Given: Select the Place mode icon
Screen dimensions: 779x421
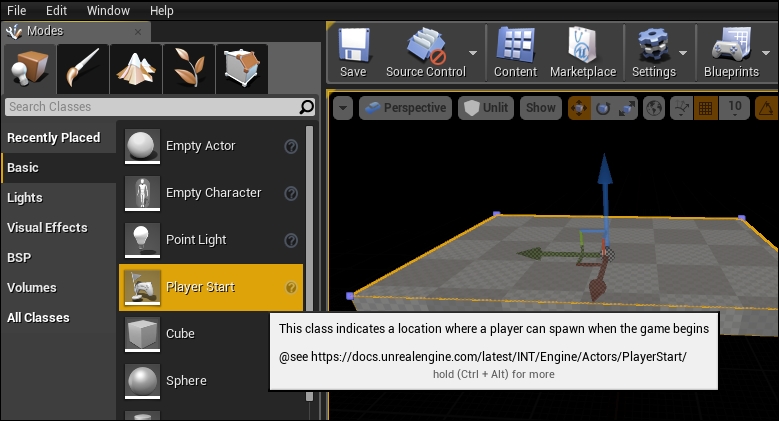Looking at the screenshot, I should pyautogui.click(x=30, y=69).
